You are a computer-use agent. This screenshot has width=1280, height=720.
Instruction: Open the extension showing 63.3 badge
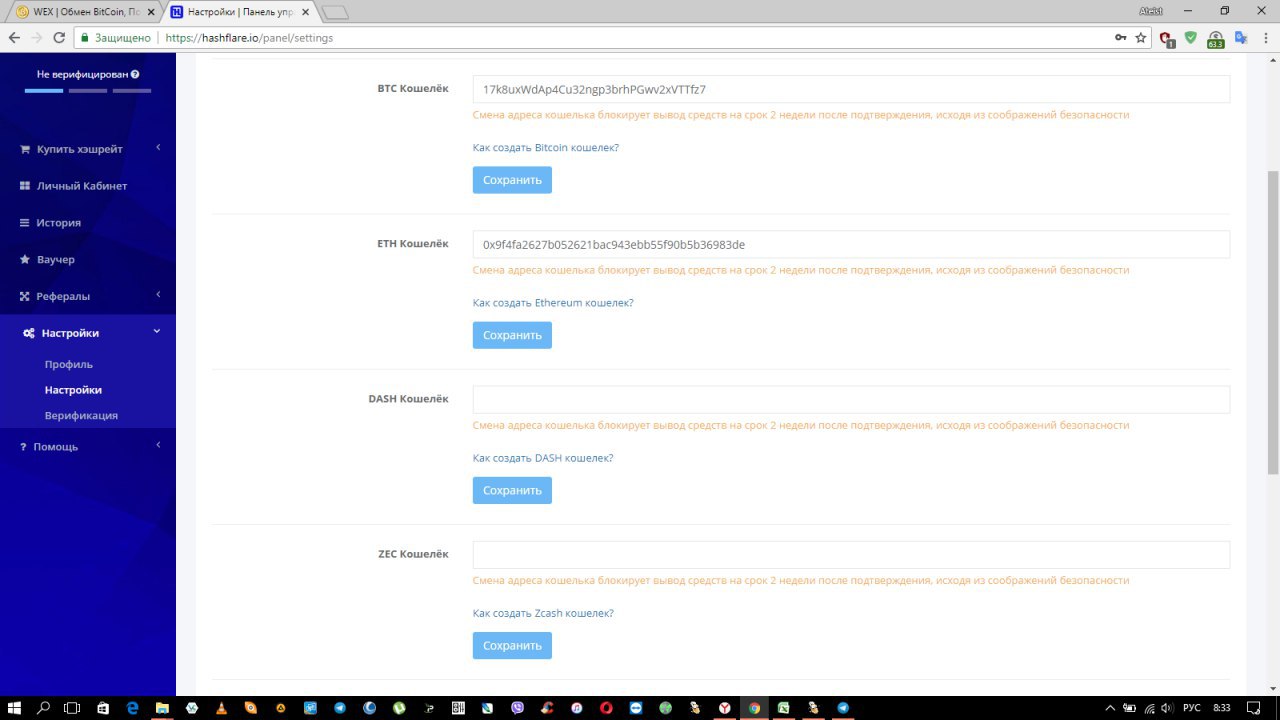[1215, 39]
